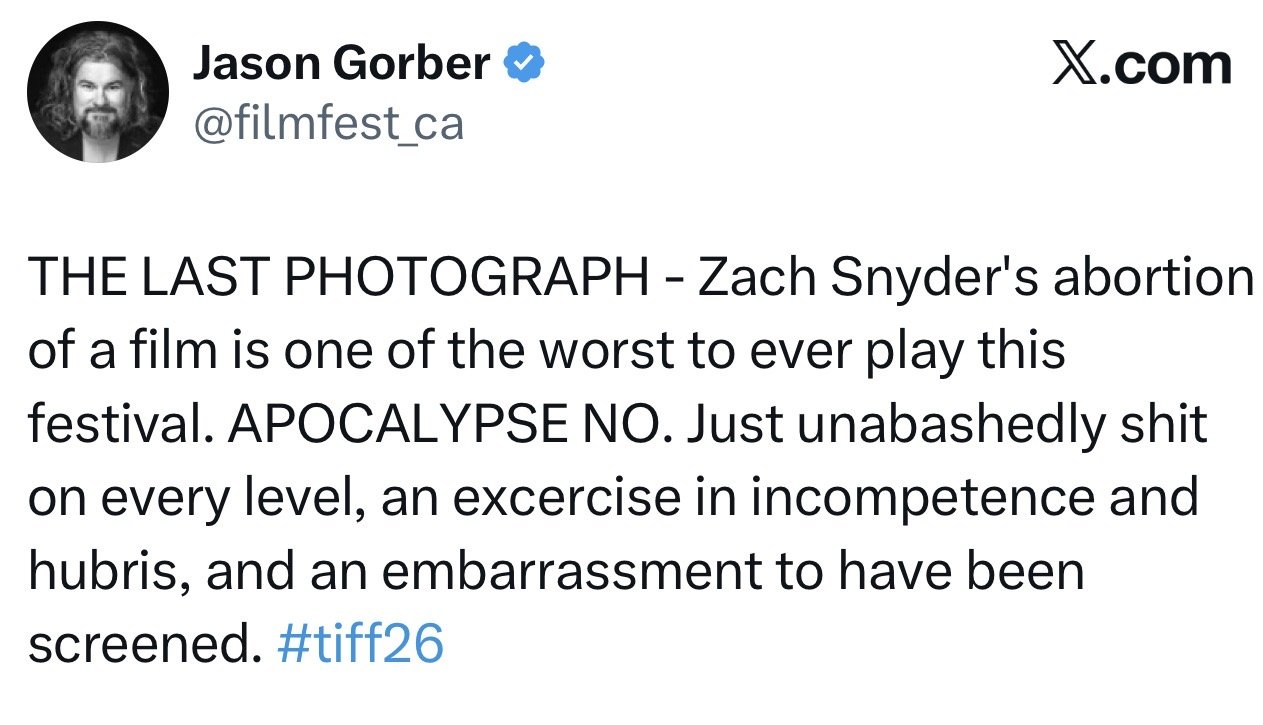Click the blue verified checkmark badge
Screen dimensions: 1263x725
(x=524, y=64)
